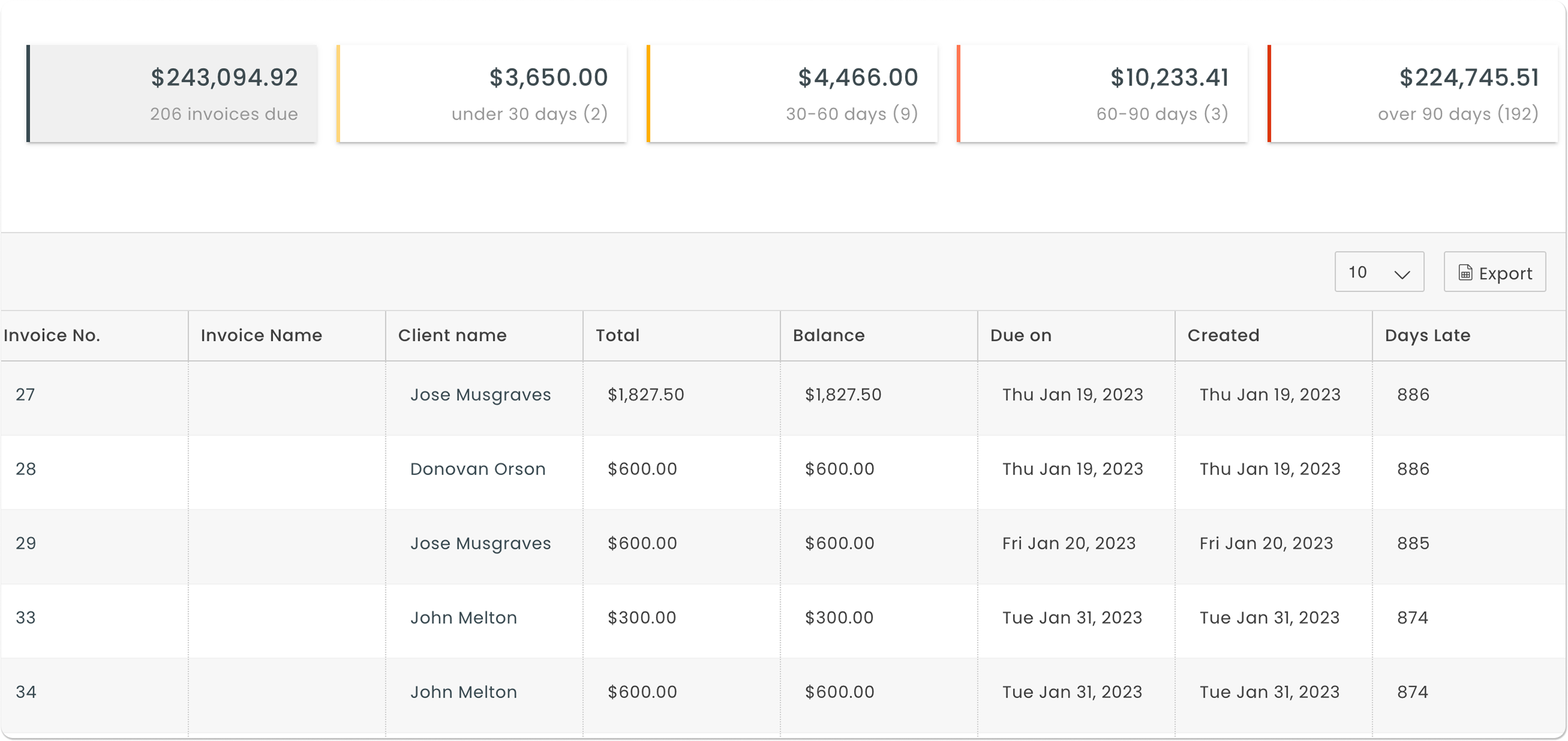Open invoice 33 for John Melton

(x=26, y=618)
